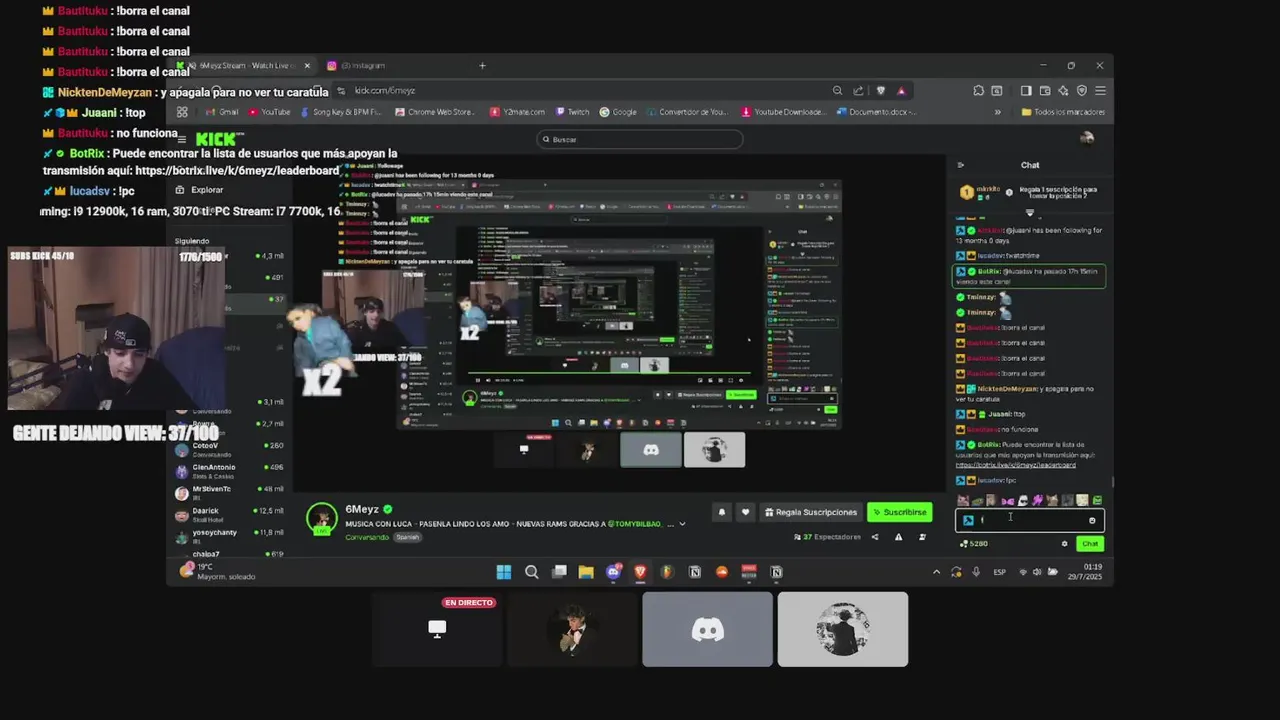The width and height of the screenshot is (1280, 720).
Task: Open MrStivenTc channel in sidebar
Action: tap(230, 491)
